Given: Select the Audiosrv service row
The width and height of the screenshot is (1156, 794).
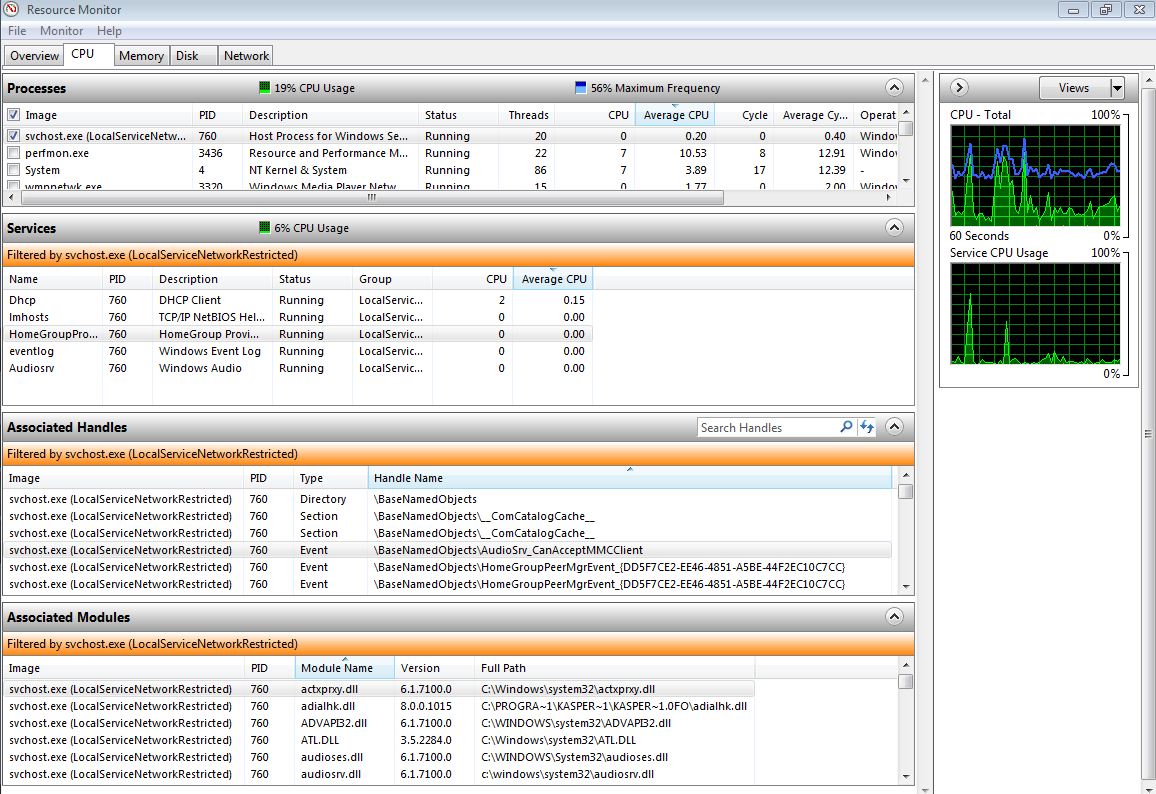Looking at the screenshot, I should pos(297,368).
